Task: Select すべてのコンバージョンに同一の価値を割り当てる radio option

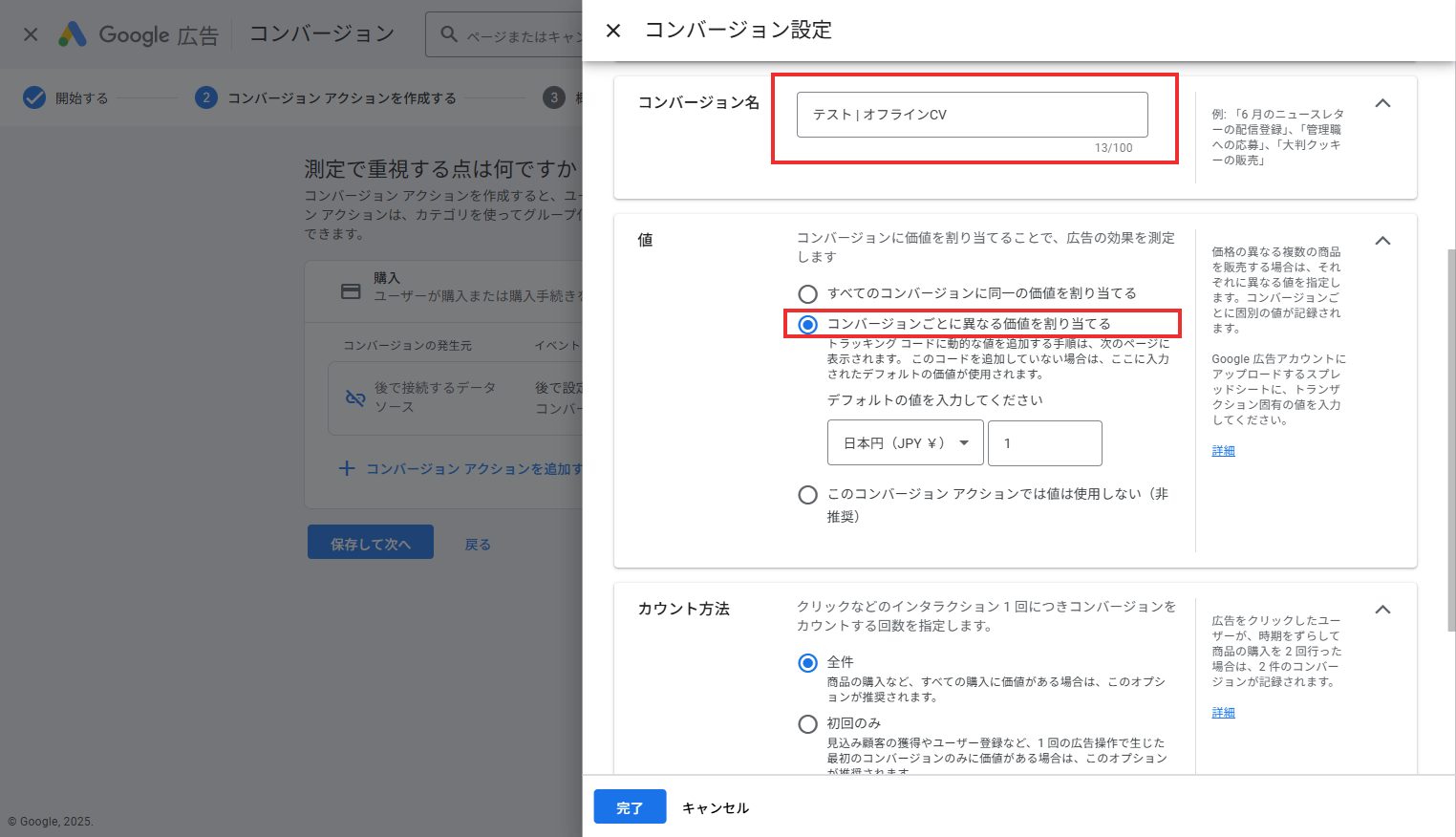Action: point(808,294)
